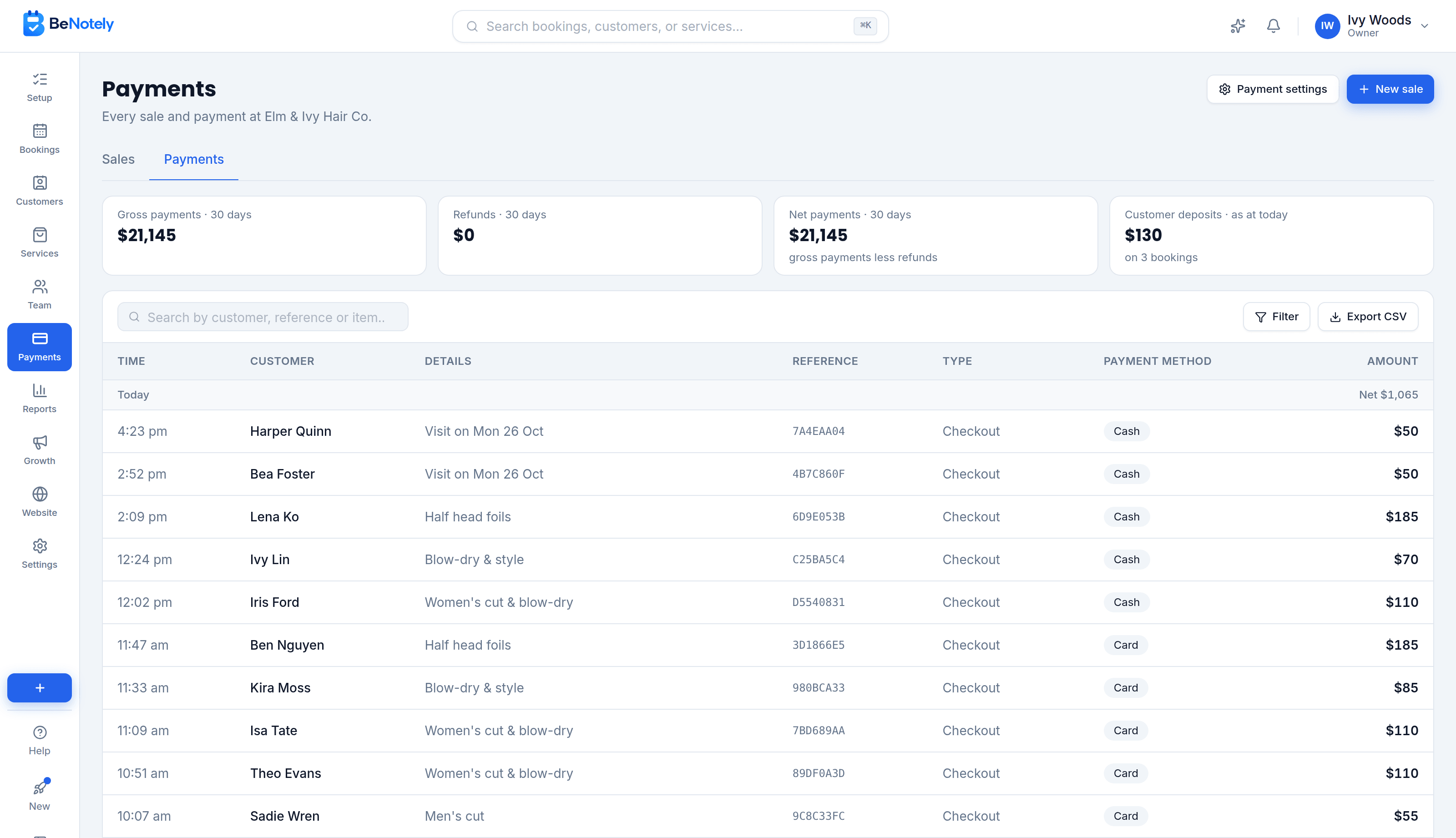Open customer Bea Foster
The width and height of the screenshot is (1456, 838).
pyautogui.click(x=282, y=474)
